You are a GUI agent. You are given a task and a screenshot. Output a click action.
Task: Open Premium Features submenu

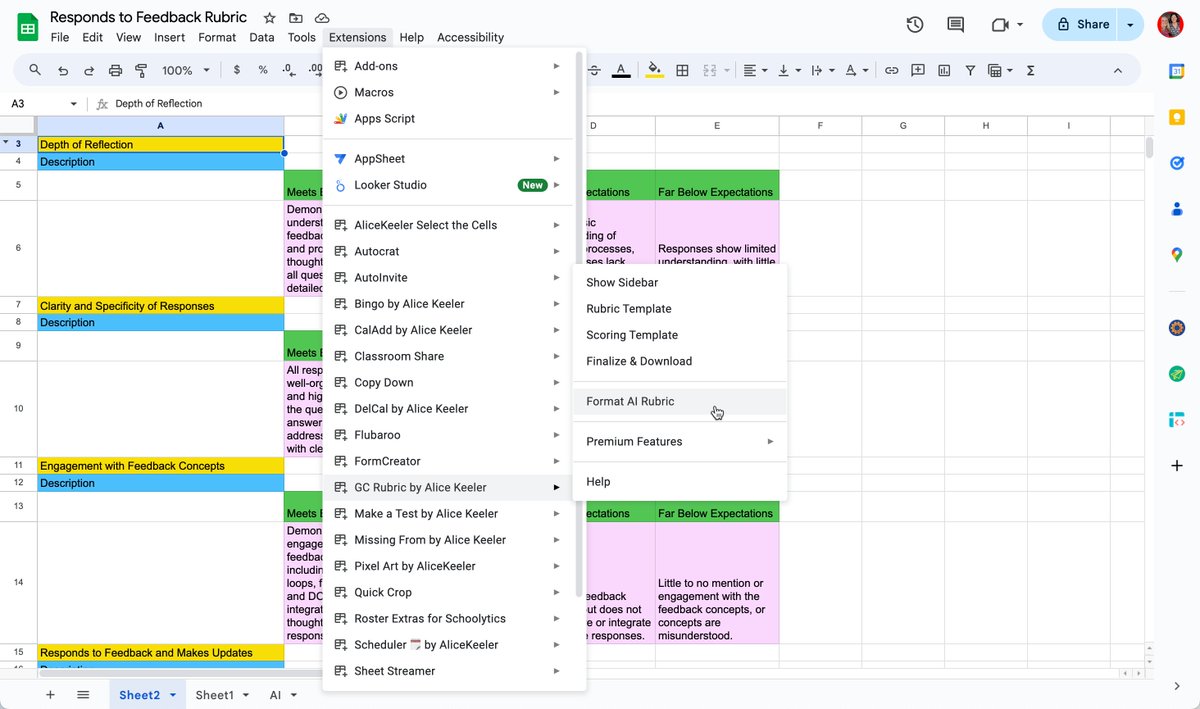tap(679, 441)
